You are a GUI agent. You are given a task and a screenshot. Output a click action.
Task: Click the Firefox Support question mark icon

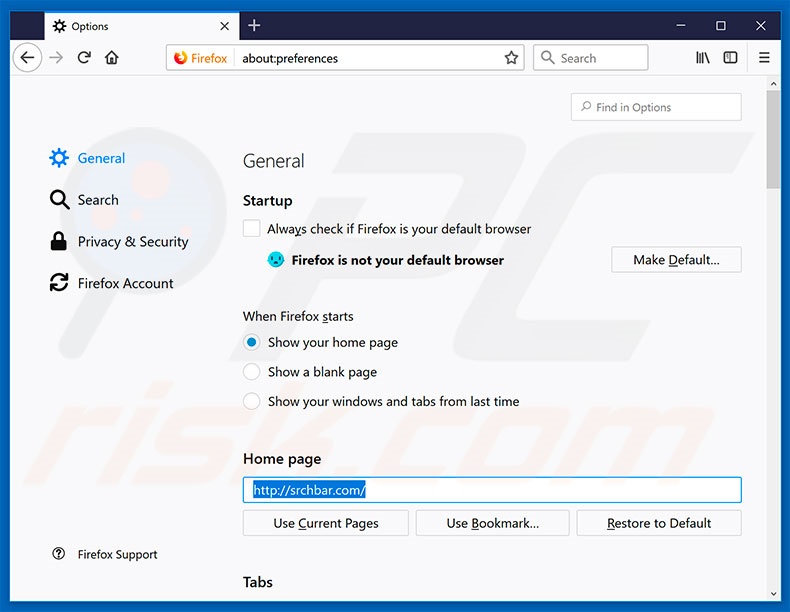[58, 554]
